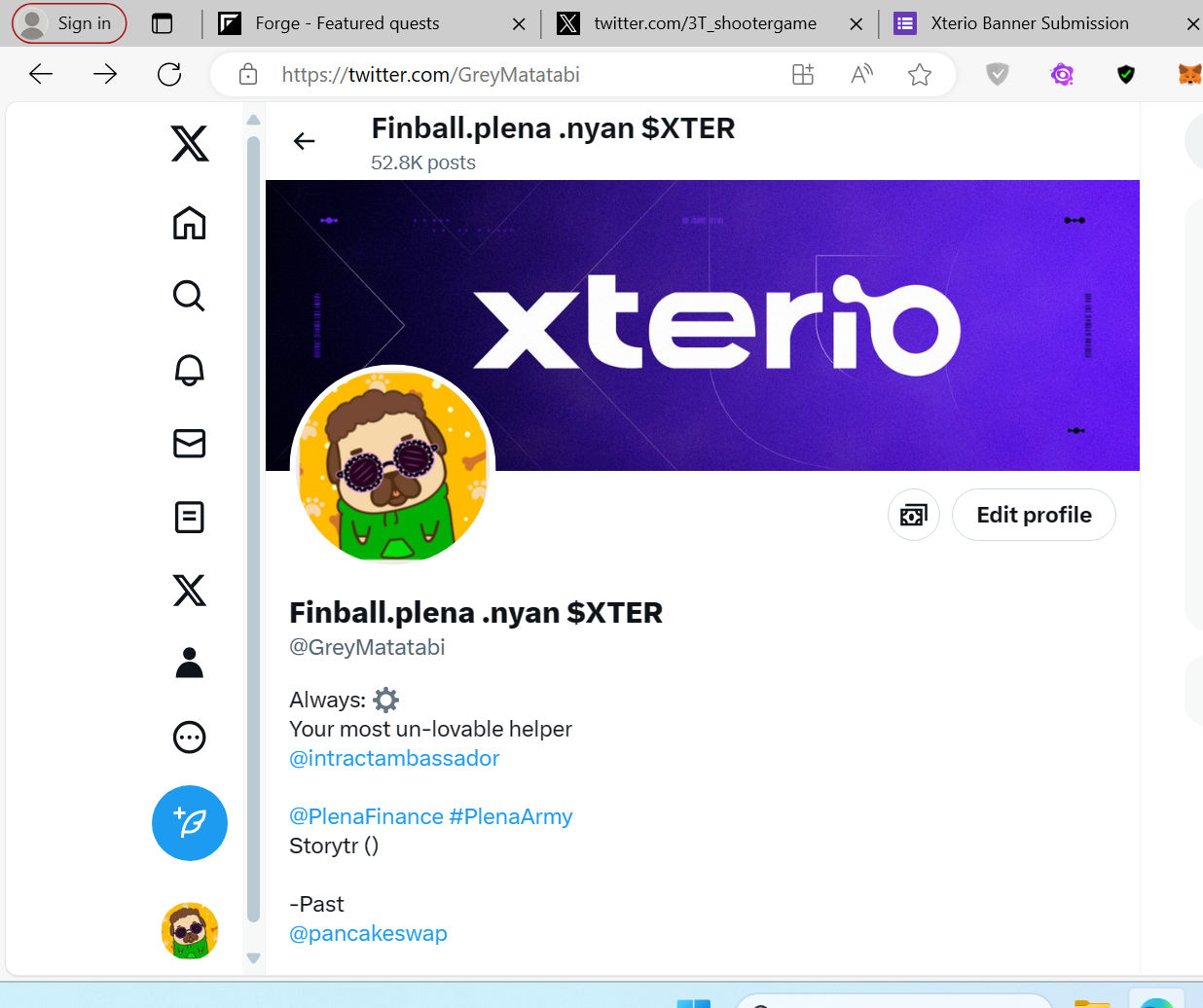The width and height of the screenshot is (1203, 1008).
Task: Add page to favorites star
Action: (920, 74)
